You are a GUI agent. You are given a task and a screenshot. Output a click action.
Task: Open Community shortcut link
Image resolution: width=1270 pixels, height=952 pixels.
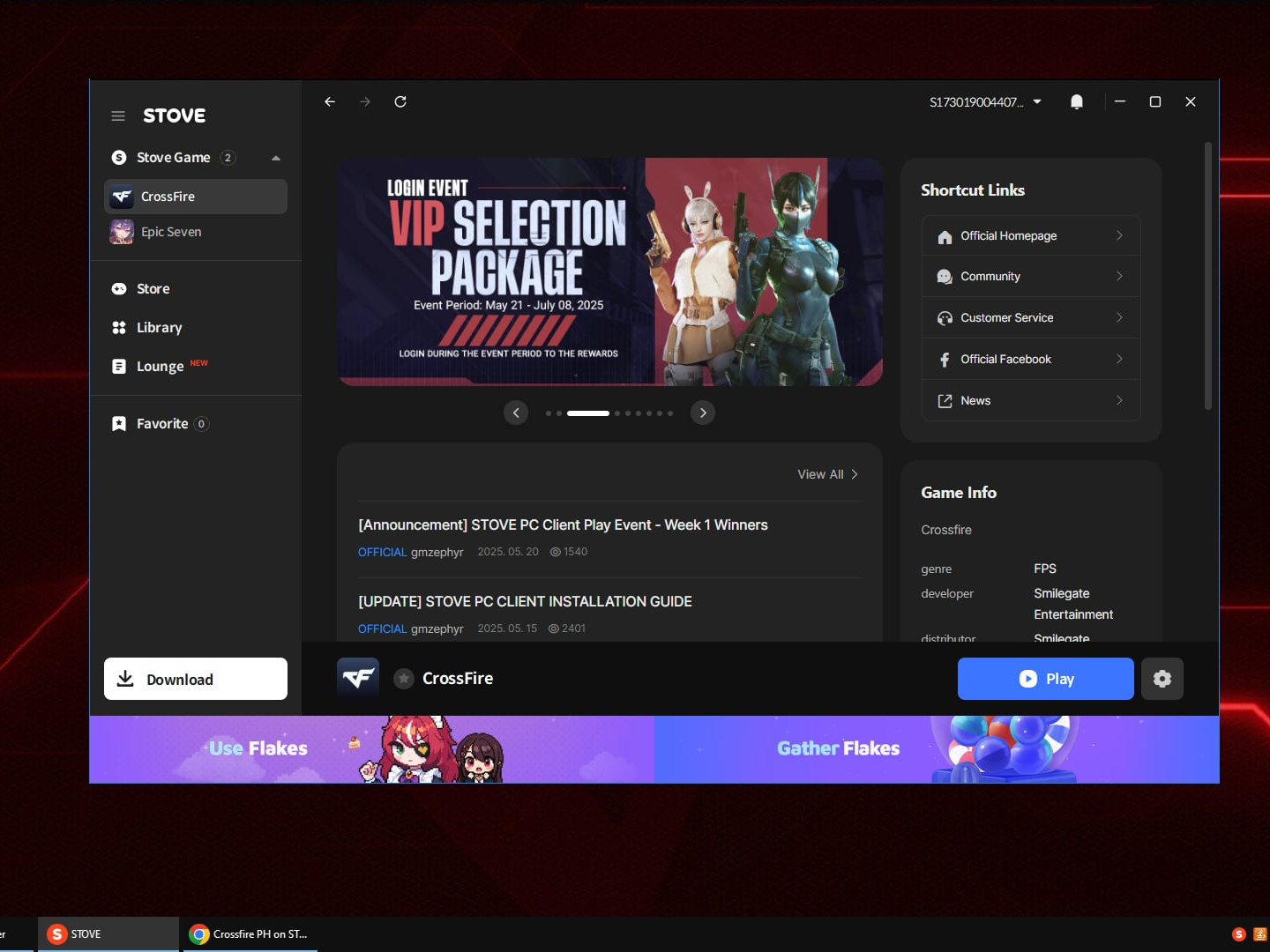(x=1031, y=277)
